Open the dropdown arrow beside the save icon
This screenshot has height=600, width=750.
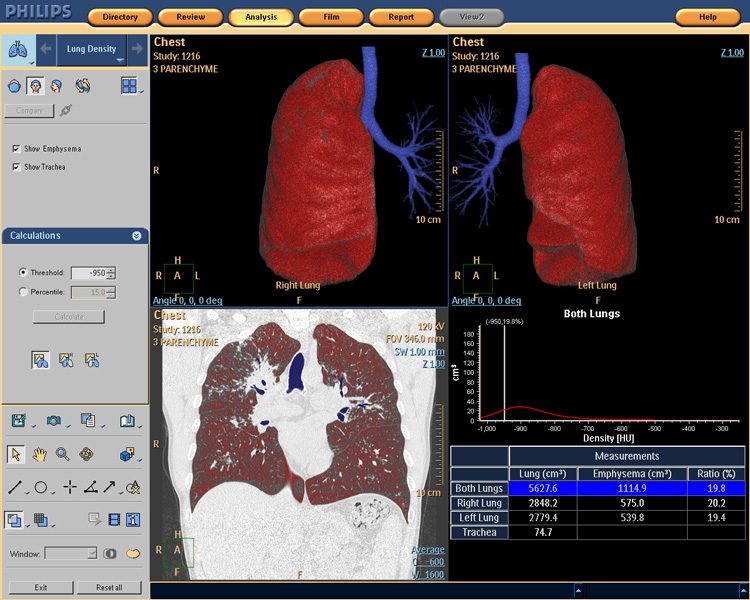[x=33, y=425]
